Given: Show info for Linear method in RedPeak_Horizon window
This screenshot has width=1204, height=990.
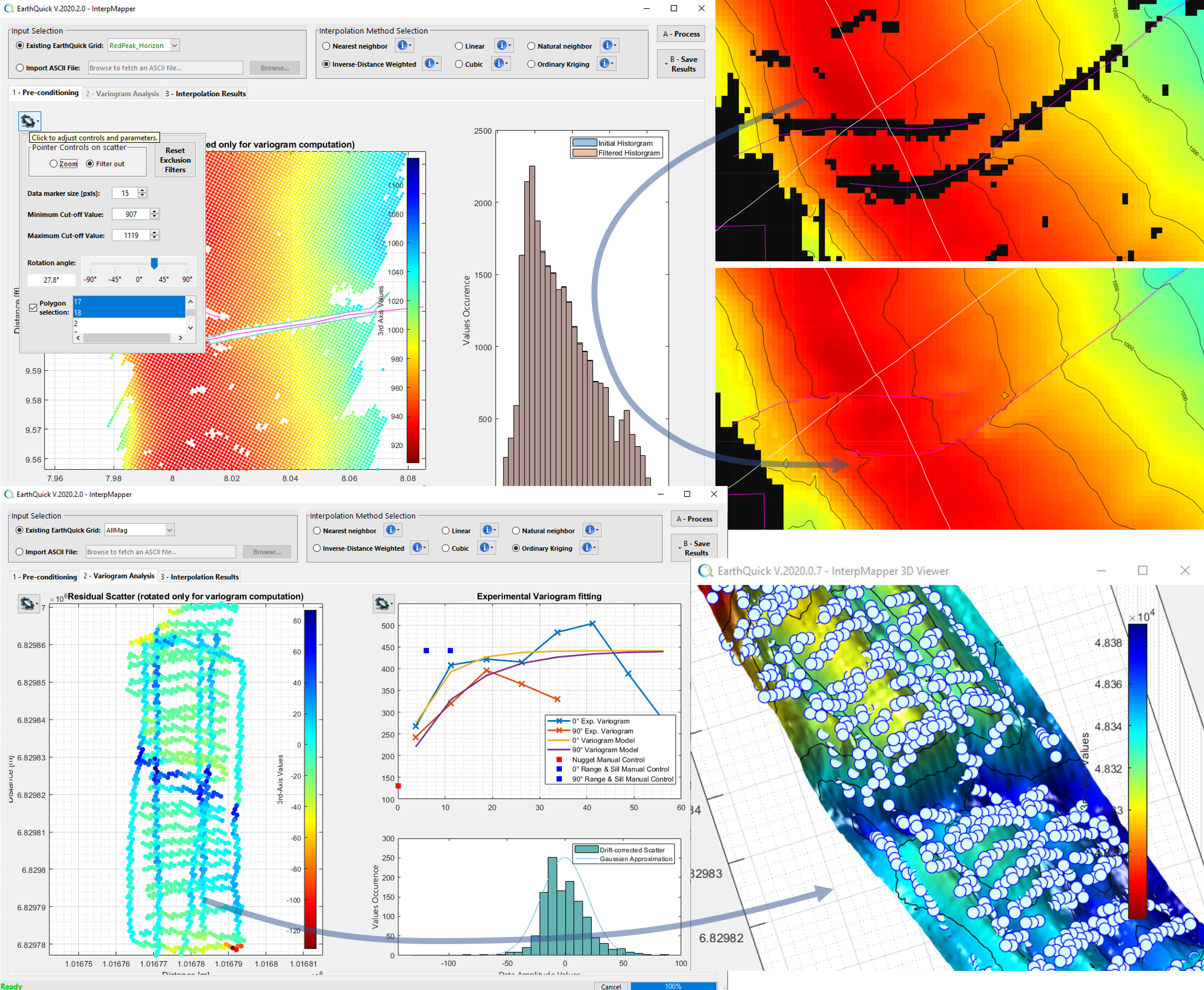Looking at the screenshot, I should pos(504,45).
